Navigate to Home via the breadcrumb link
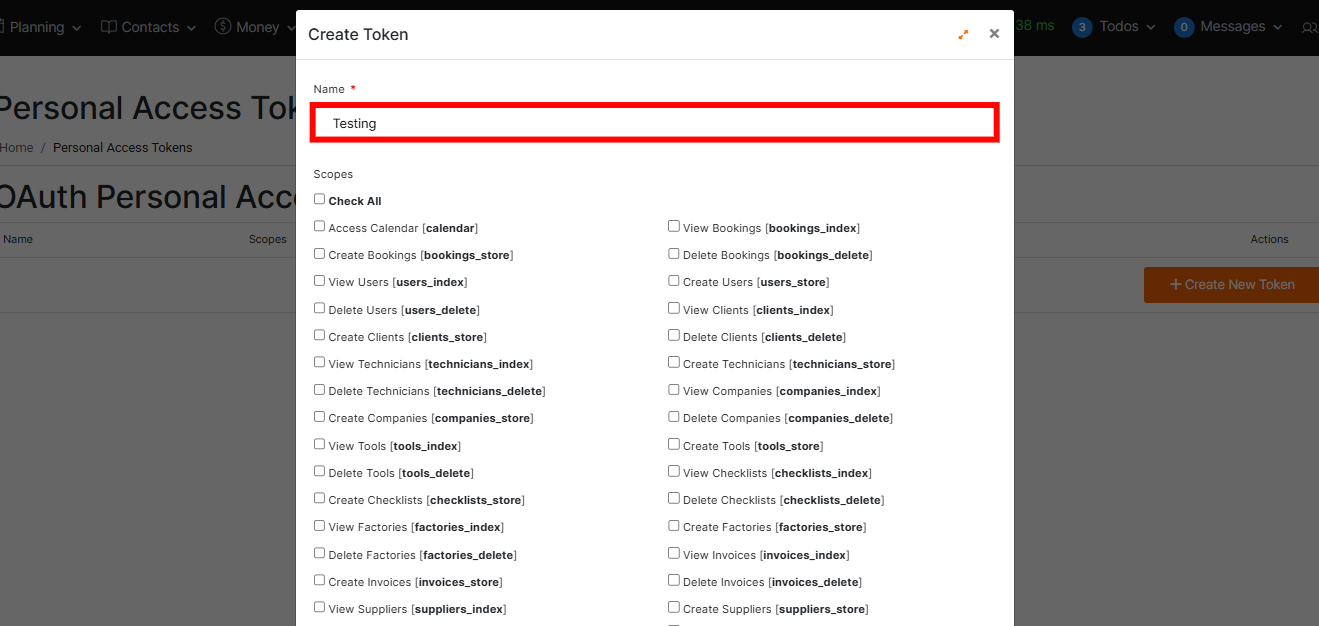Image resolution: width=1319 pixels, height=626 pixels. click(17, 147)
